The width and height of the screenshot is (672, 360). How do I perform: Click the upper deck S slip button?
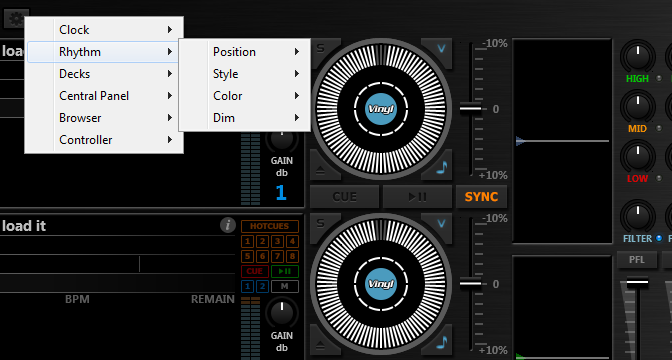pos(321,48)
